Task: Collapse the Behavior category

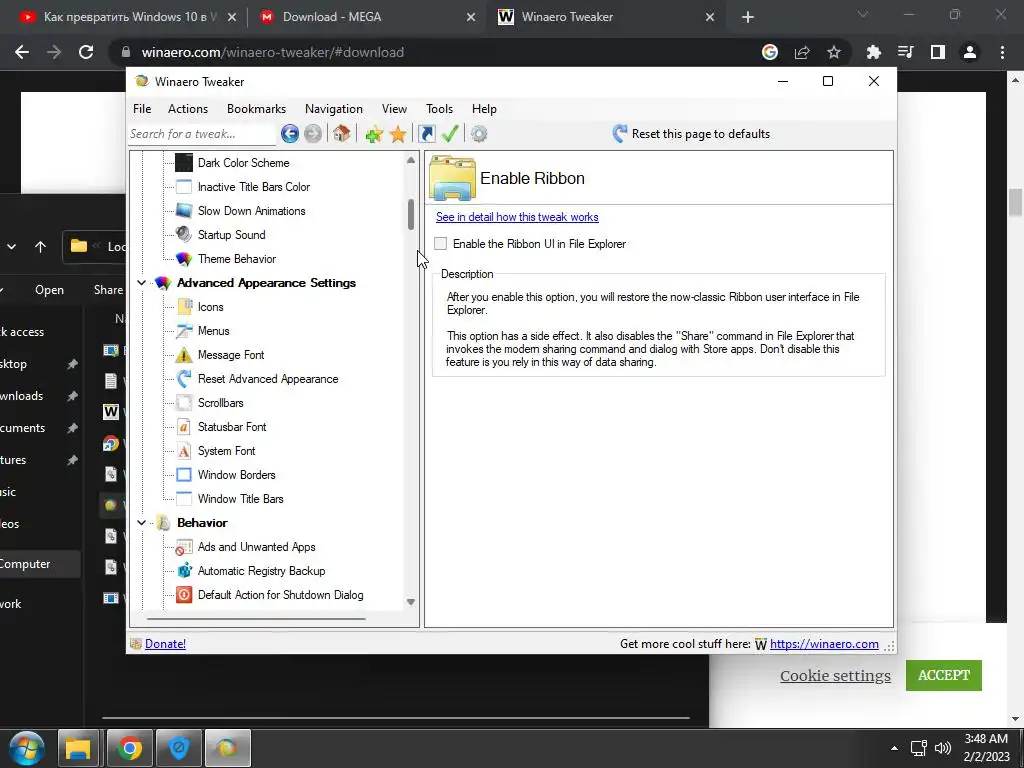Action: (x=141, y=522)
